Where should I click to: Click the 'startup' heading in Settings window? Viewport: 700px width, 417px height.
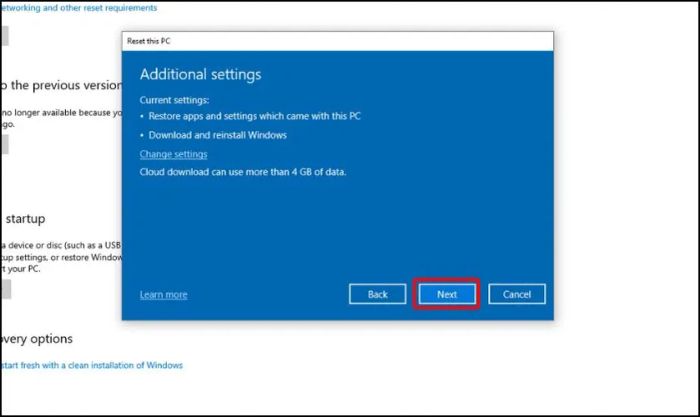(25, 219)
